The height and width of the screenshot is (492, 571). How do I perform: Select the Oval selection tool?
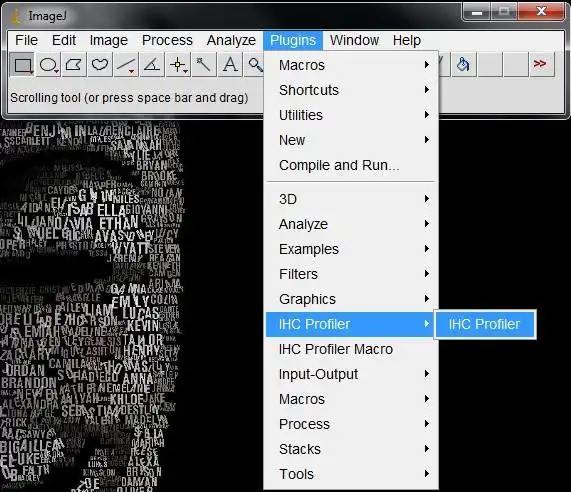coord(48,64)
